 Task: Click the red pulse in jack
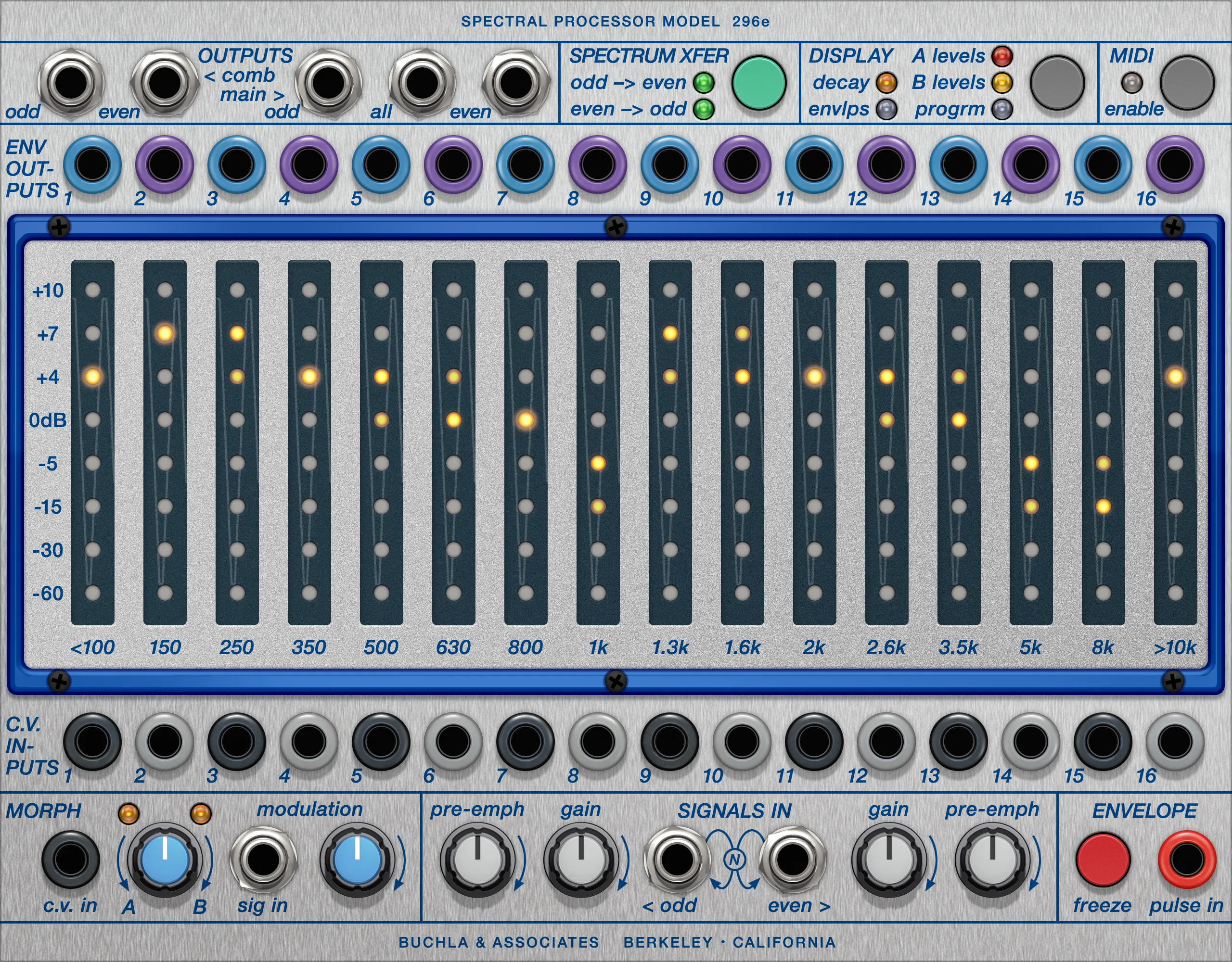1186,860
